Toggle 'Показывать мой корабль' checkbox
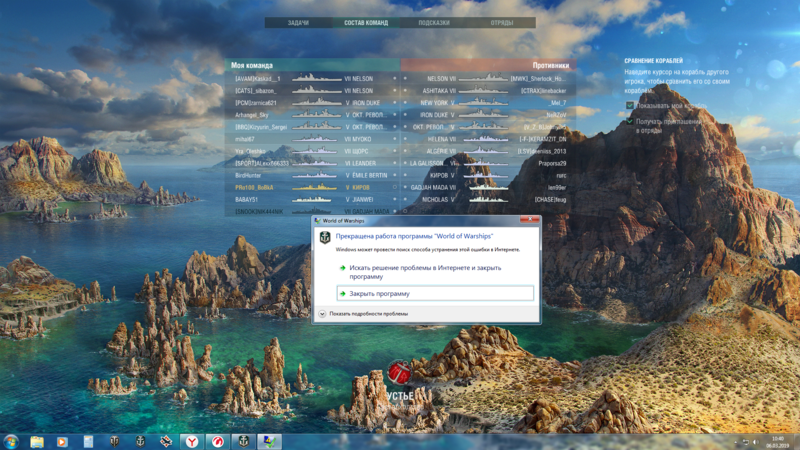Screen dimensions: 800x450 [x=630, y=106]
